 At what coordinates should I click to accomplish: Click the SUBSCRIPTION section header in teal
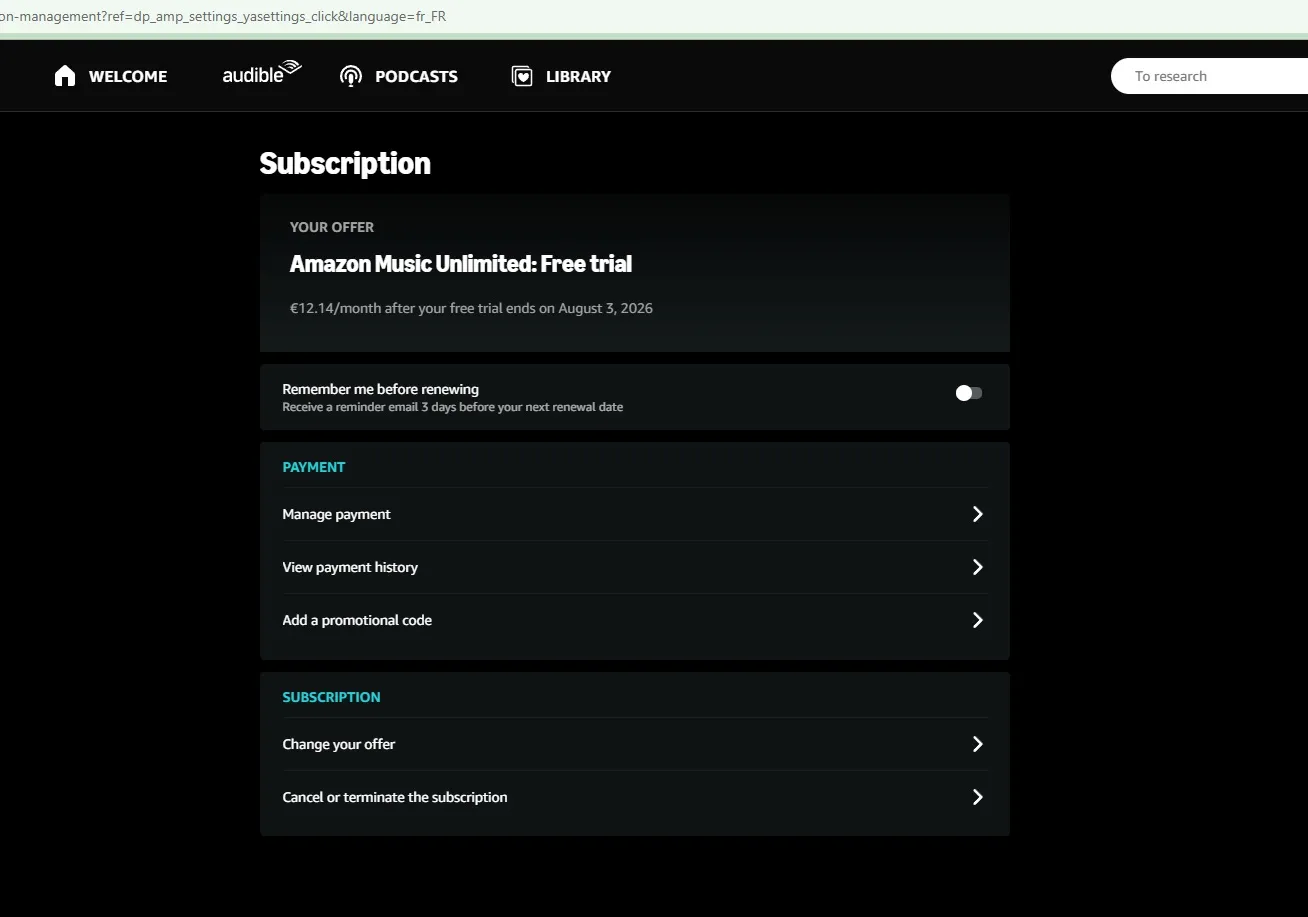pyautogui.click(x=331, y=697)
